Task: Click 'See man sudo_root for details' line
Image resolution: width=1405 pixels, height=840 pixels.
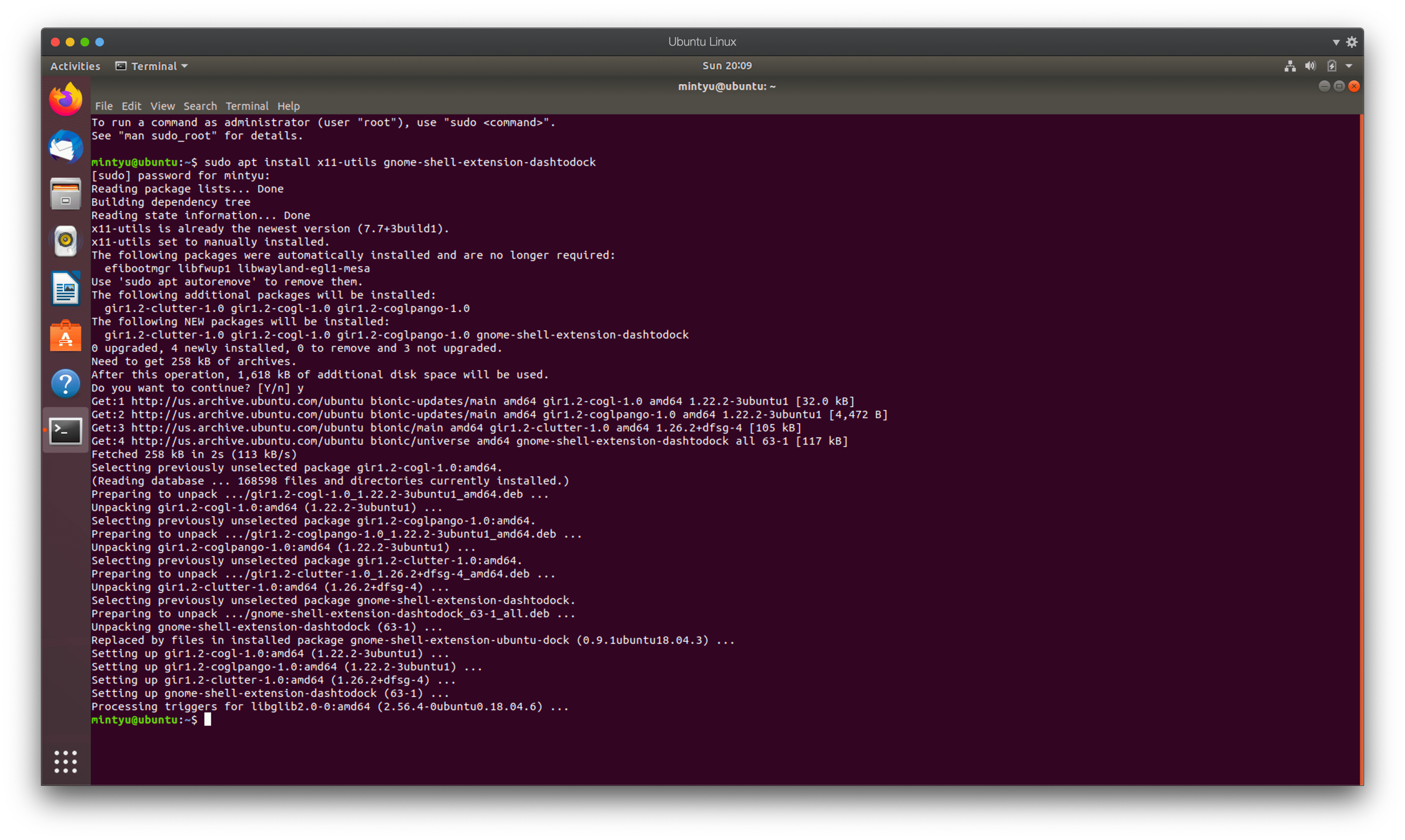Action: pyautogui.click(x=197, y=136)
